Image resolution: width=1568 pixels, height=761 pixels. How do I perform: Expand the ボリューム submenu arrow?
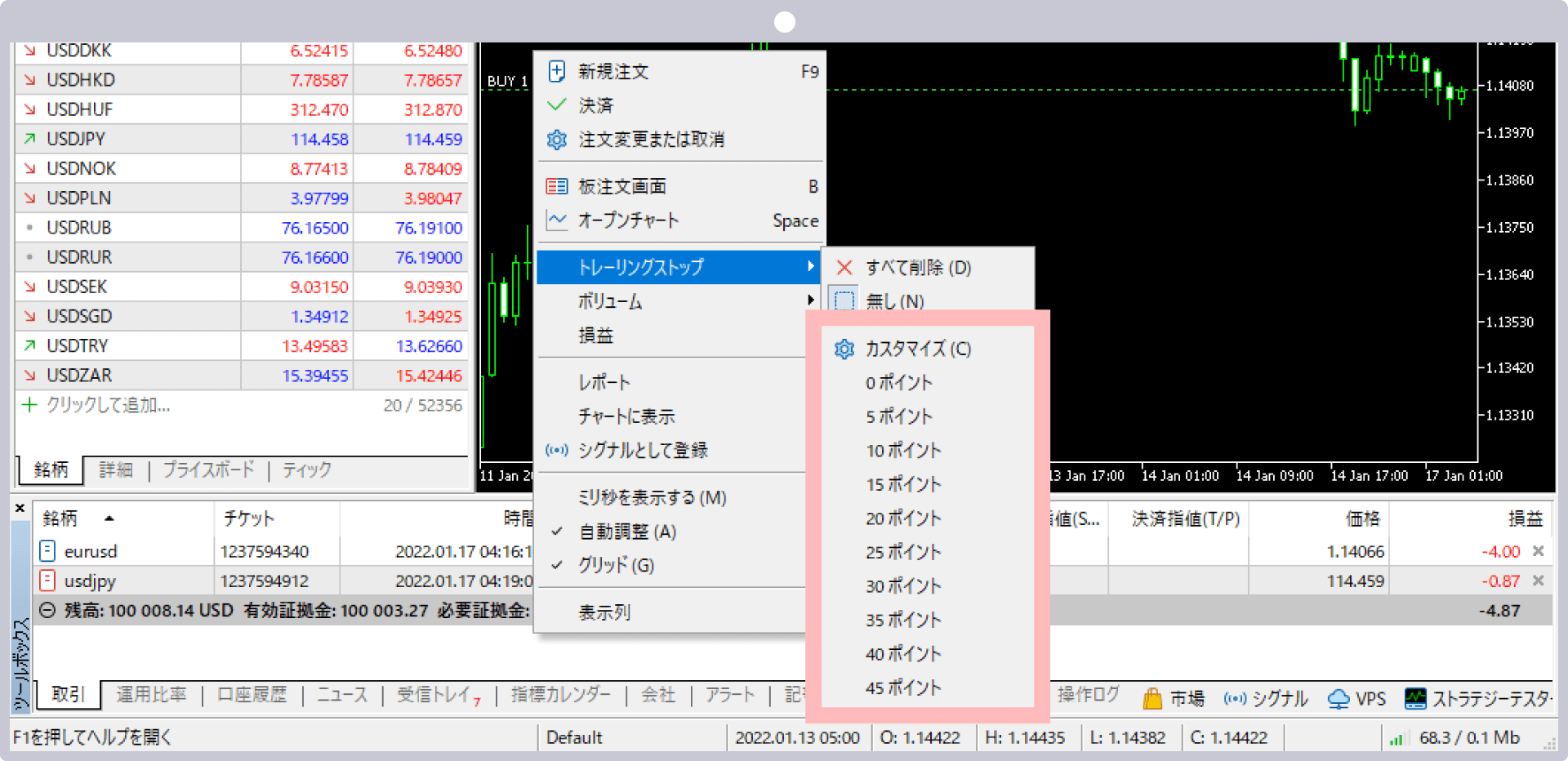point(810,300)
